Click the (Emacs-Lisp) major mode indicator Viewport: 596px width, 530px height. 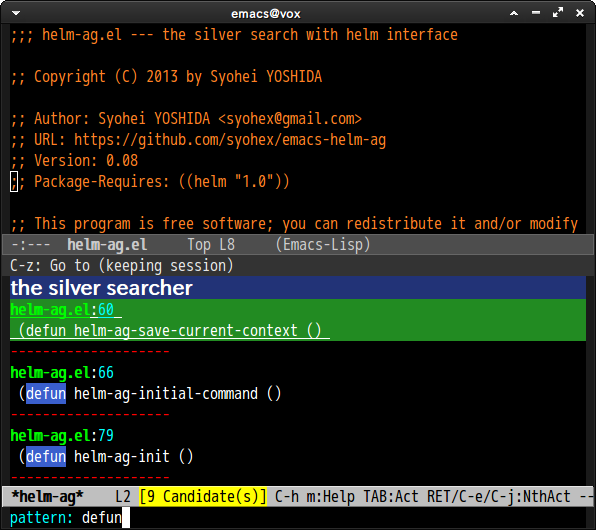pos(323,244)
